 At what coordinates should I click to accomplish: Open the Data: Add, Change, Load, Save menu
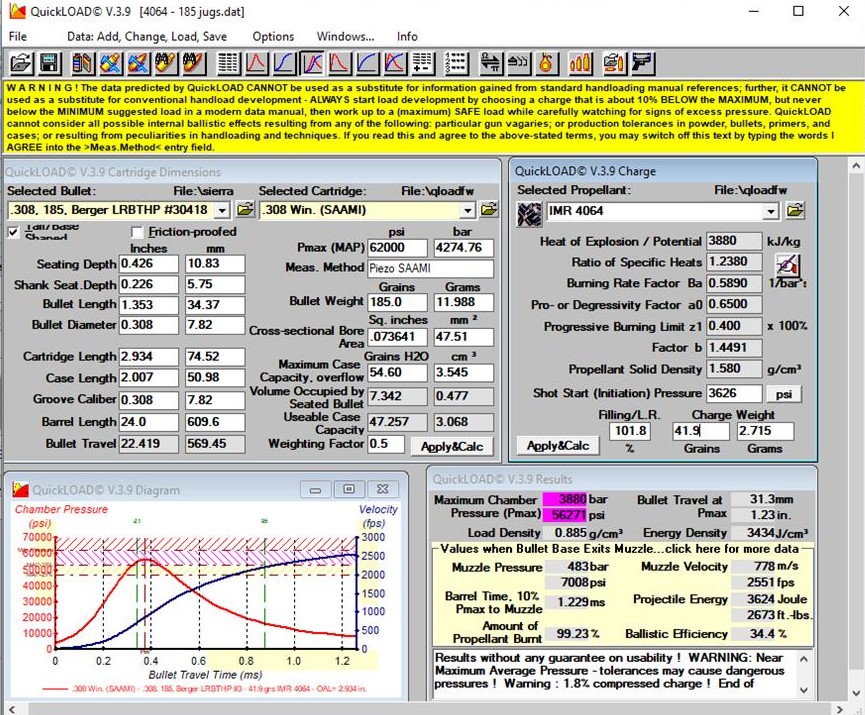click(x=147, y=36)
